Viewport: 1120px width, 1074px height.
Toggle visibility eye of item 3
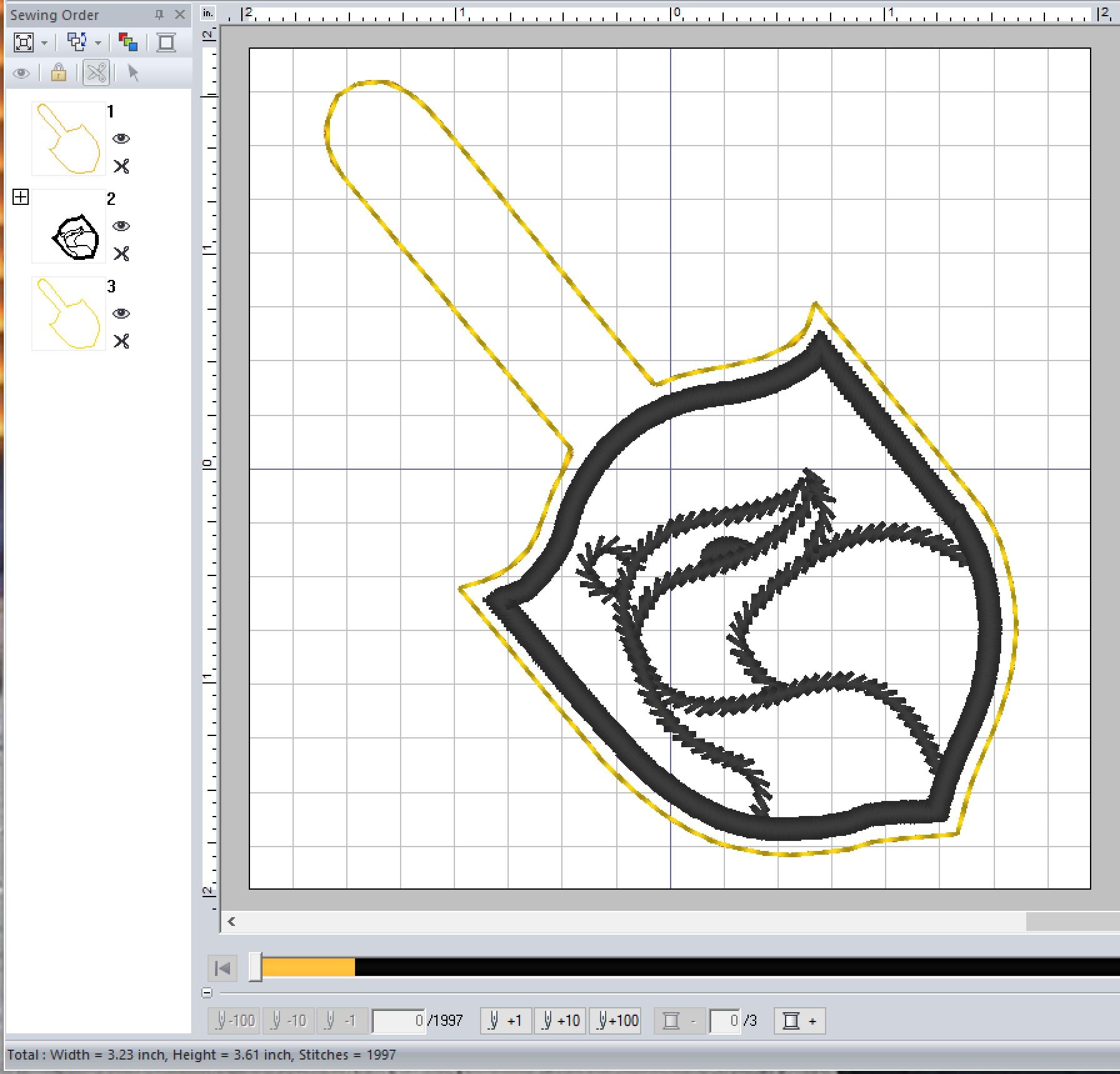pos(121,314)
